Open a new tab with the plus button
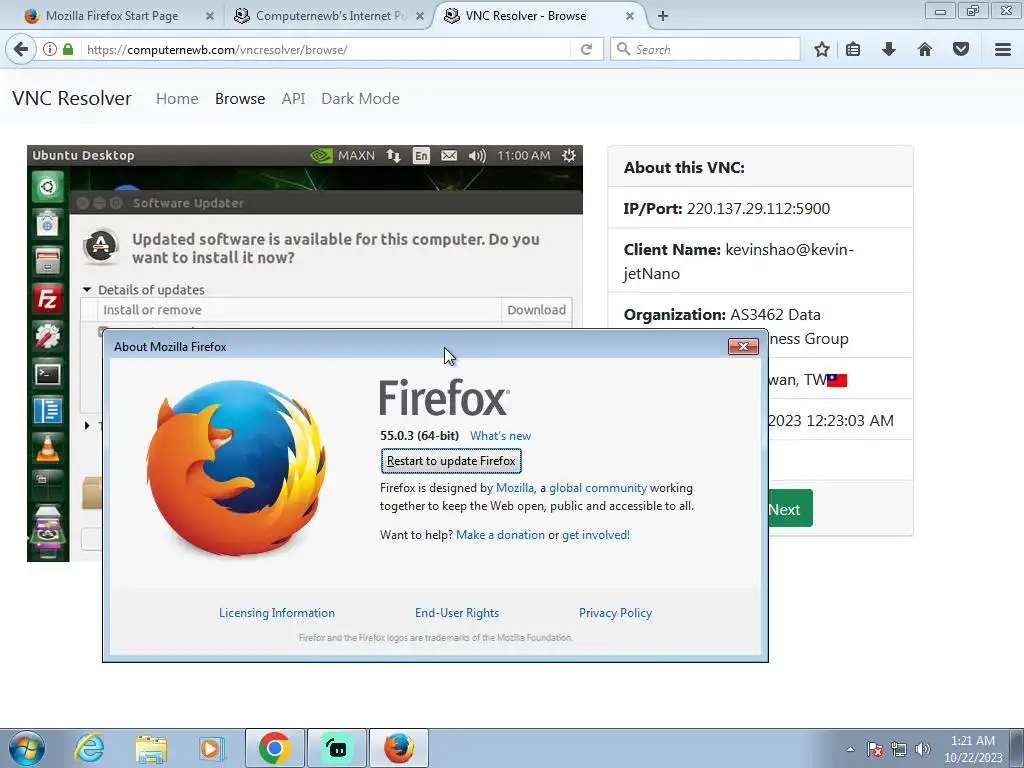 (x=663, y=16)
